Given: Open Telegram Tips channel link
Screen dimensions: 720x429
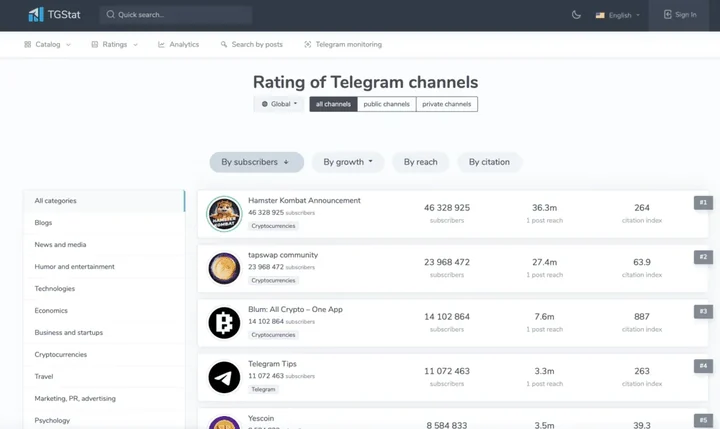Looking at the screenshot, I should [272, 364].
